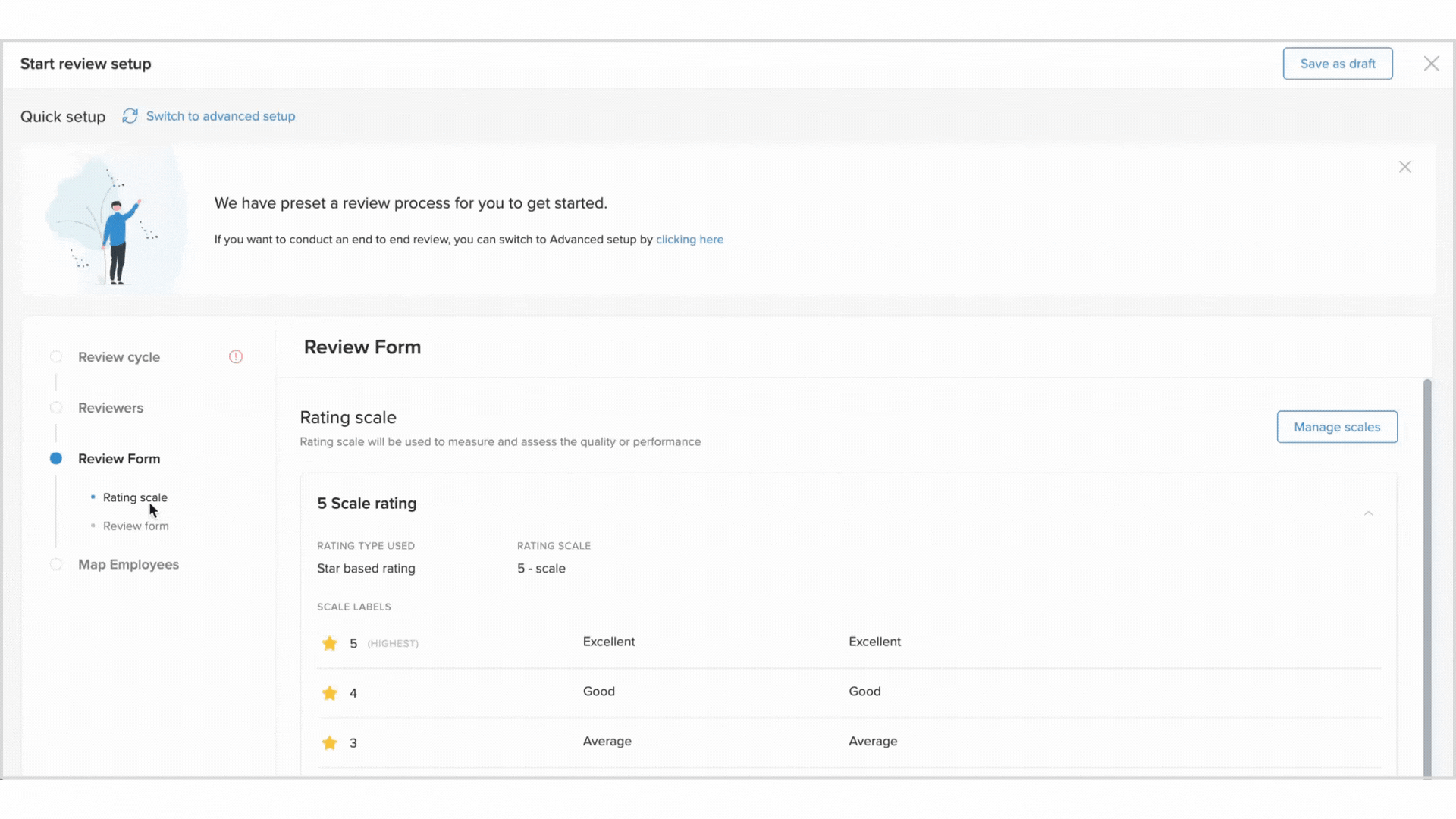This screenshot has width=1456, height=819.
Task: Open Manage scales
Action: [1336, 427]
